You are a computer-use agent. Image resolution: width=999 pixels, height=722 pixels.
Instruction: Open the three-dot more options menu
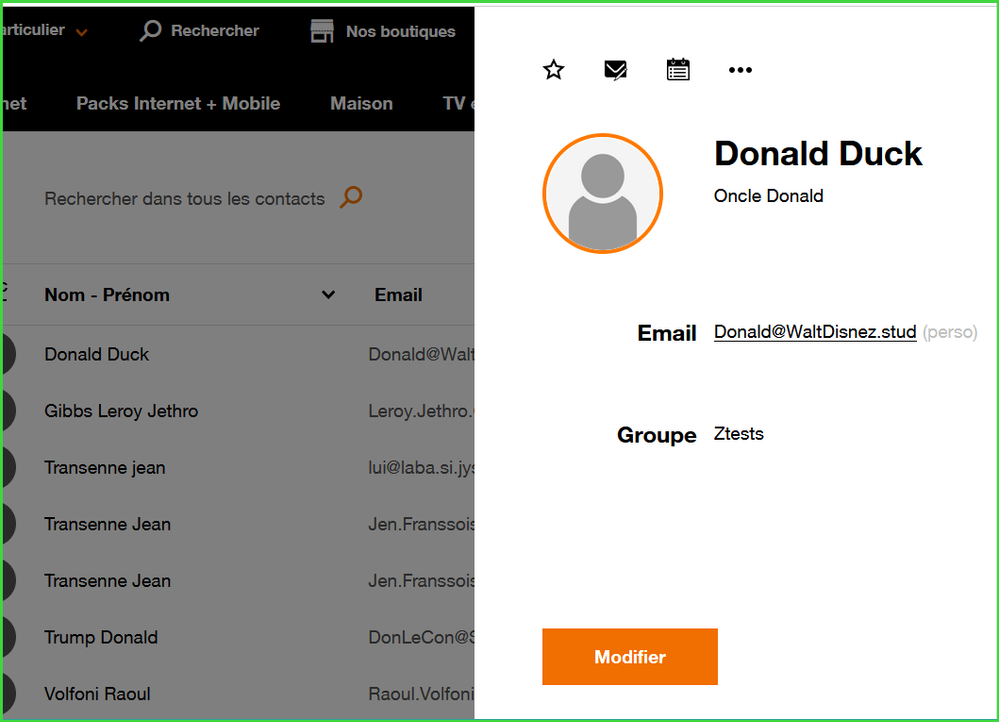tap(740, 69)
